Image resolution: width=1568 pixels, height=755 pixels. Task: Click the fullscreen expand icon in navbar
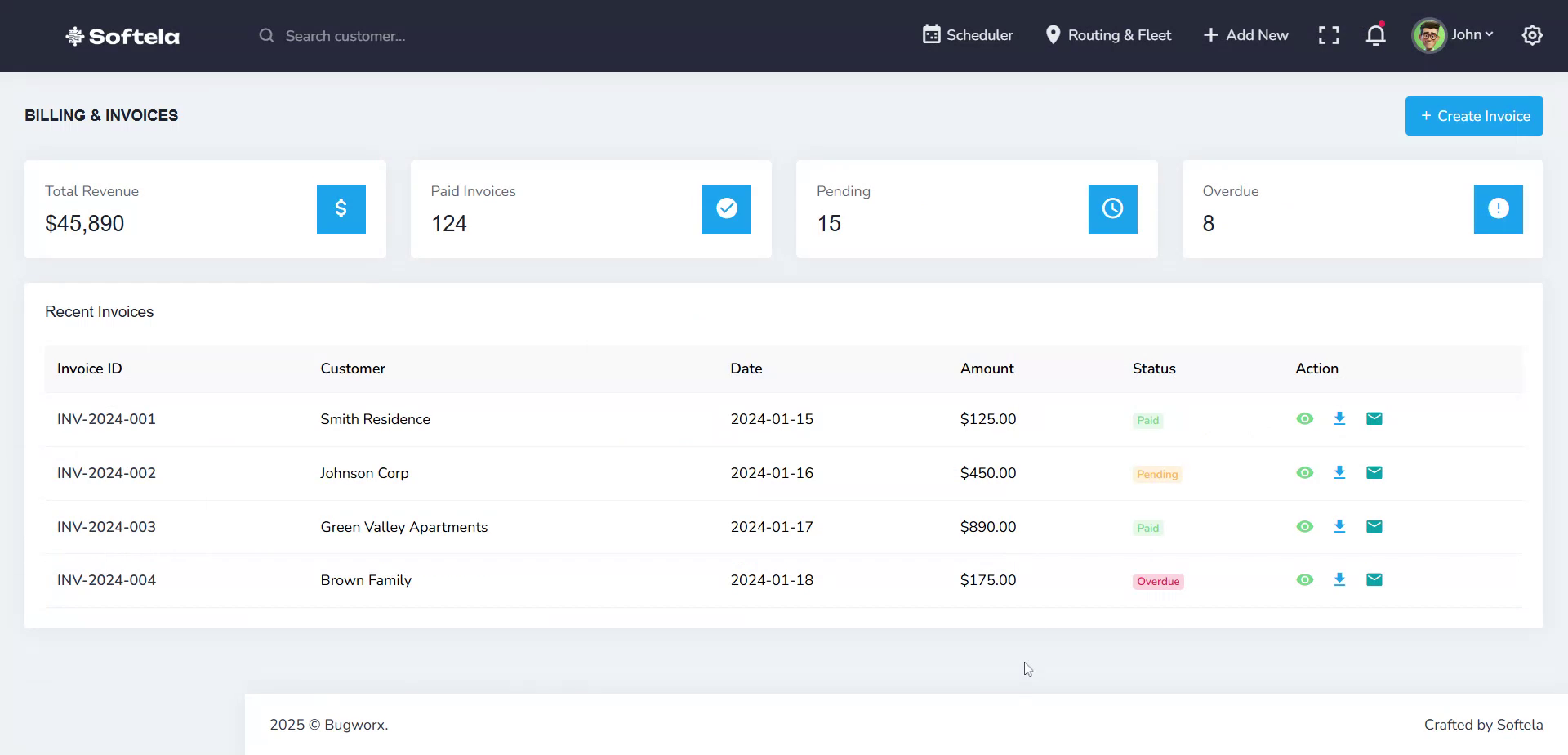[1329, 35]
